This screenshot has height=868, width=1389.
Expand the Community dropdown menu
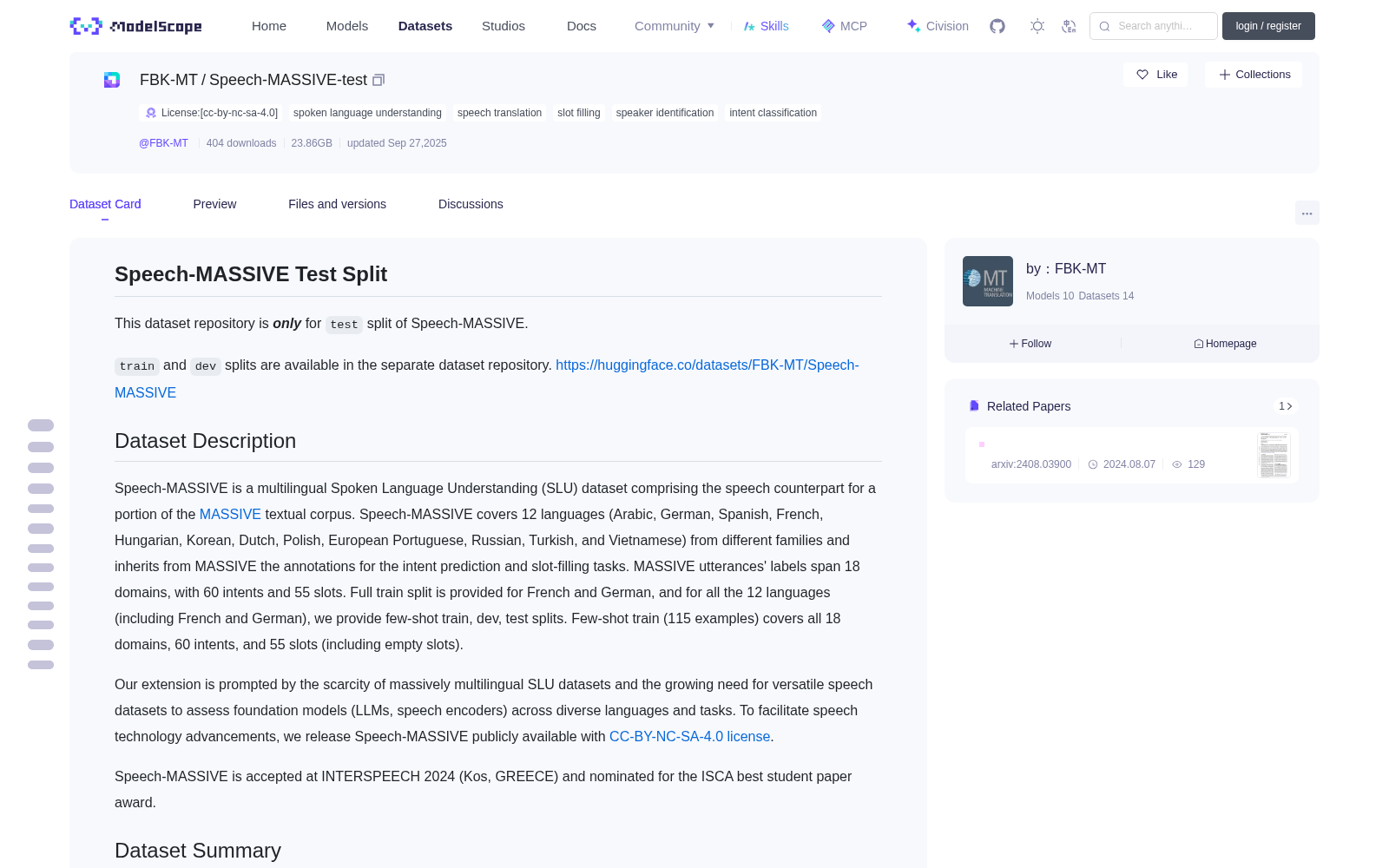(675, 26)
